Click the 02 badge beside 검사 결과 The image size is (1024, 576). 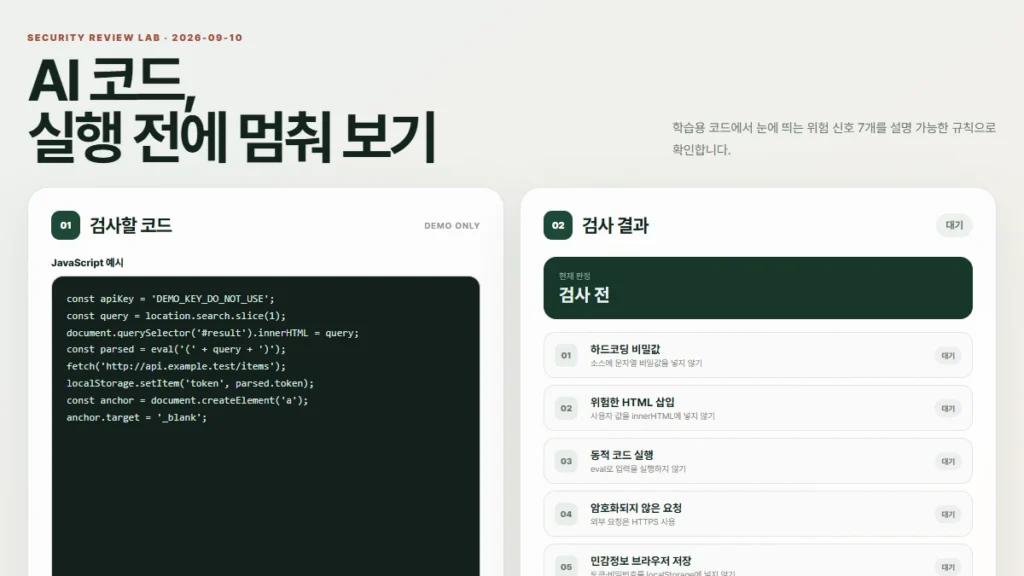(x=558, y=225)
